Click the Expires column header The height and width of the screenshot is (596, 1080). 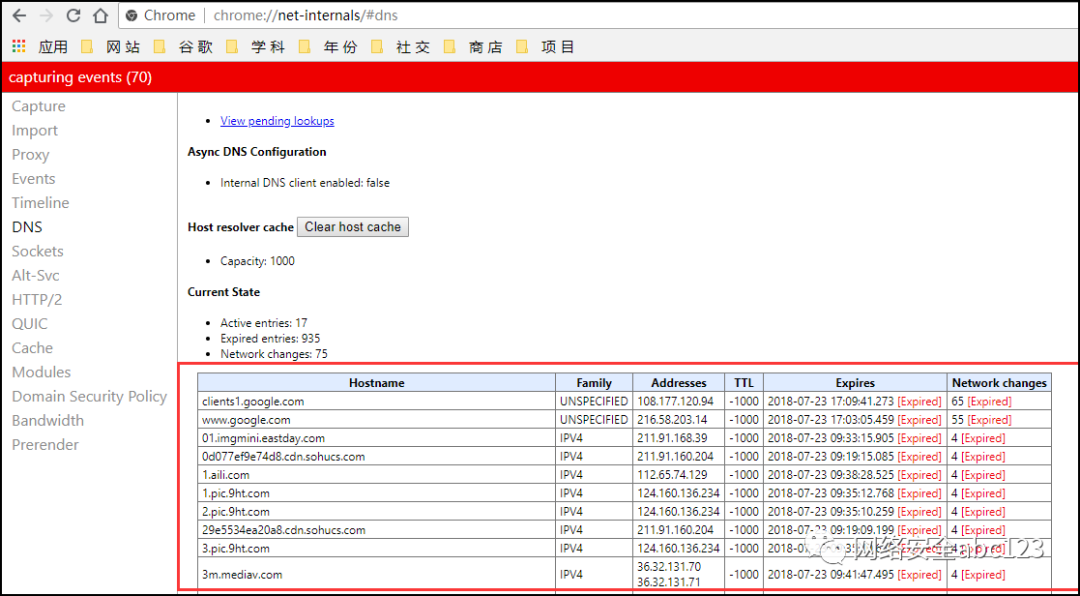[x=855, y=382]
